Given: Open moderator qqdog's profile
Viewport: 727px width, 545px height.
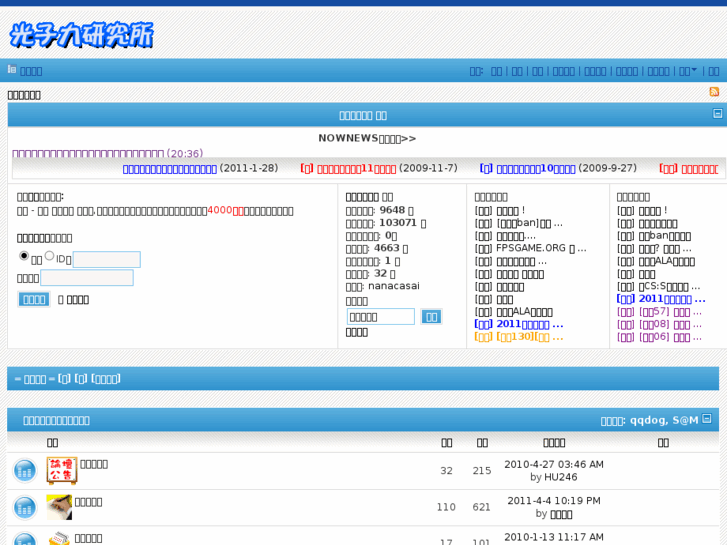Looking at the screenshot, I should pyautogui.click(x=648, y=420).
